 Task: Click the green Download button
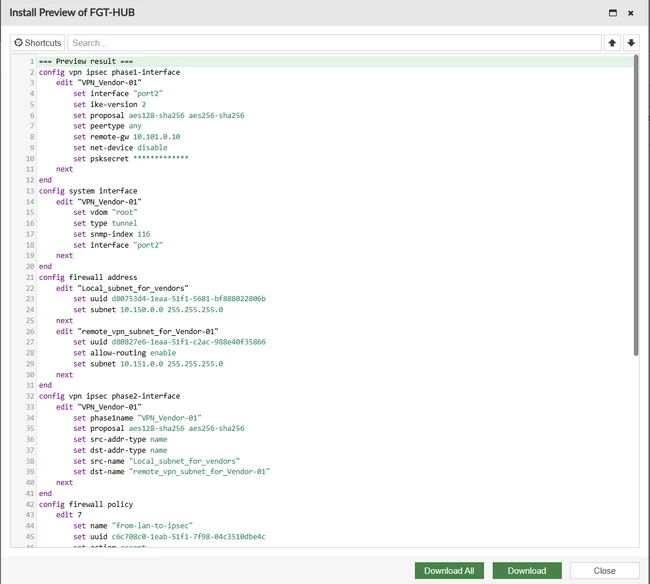click(x=527, y=571)
